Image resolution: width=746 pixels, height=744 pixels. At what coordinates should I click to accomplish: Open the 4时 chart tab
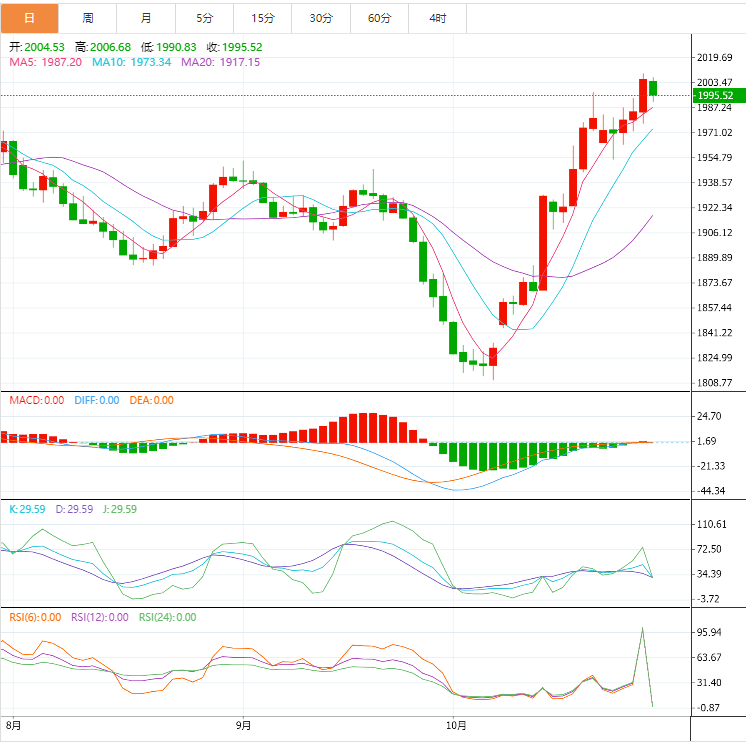[438, 18]
